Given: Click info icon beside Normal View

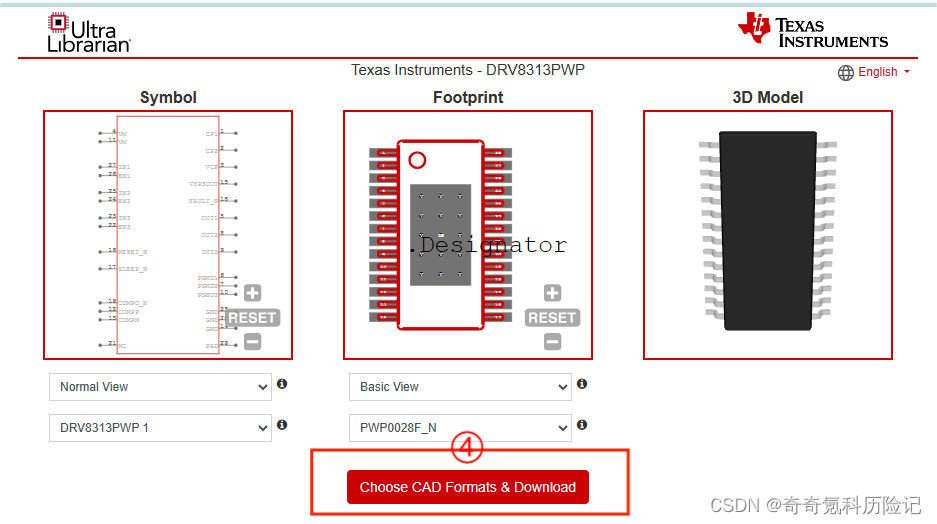Looking at the screenshot, I should pos(282,384).
